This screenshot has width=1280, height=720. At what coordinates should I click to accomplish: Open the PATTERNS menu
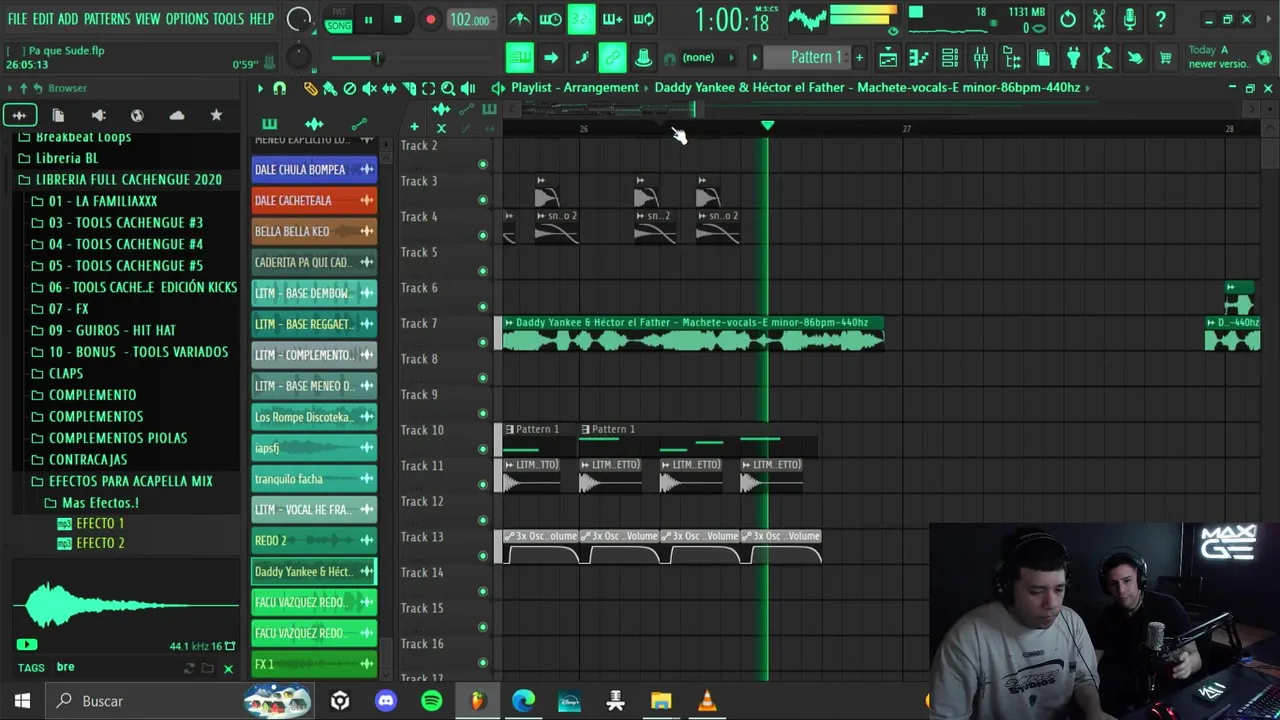point(107,19)
